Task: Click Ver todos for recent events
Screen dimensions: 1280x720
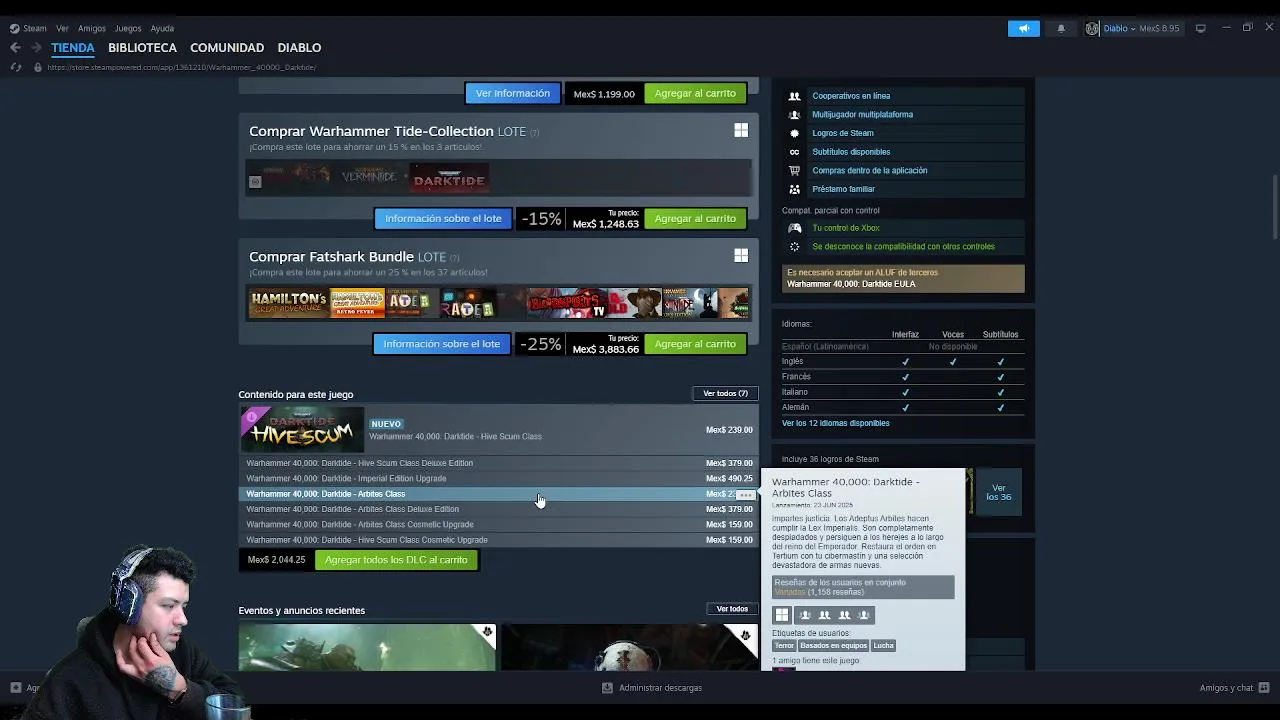Action: coord(732,609)
